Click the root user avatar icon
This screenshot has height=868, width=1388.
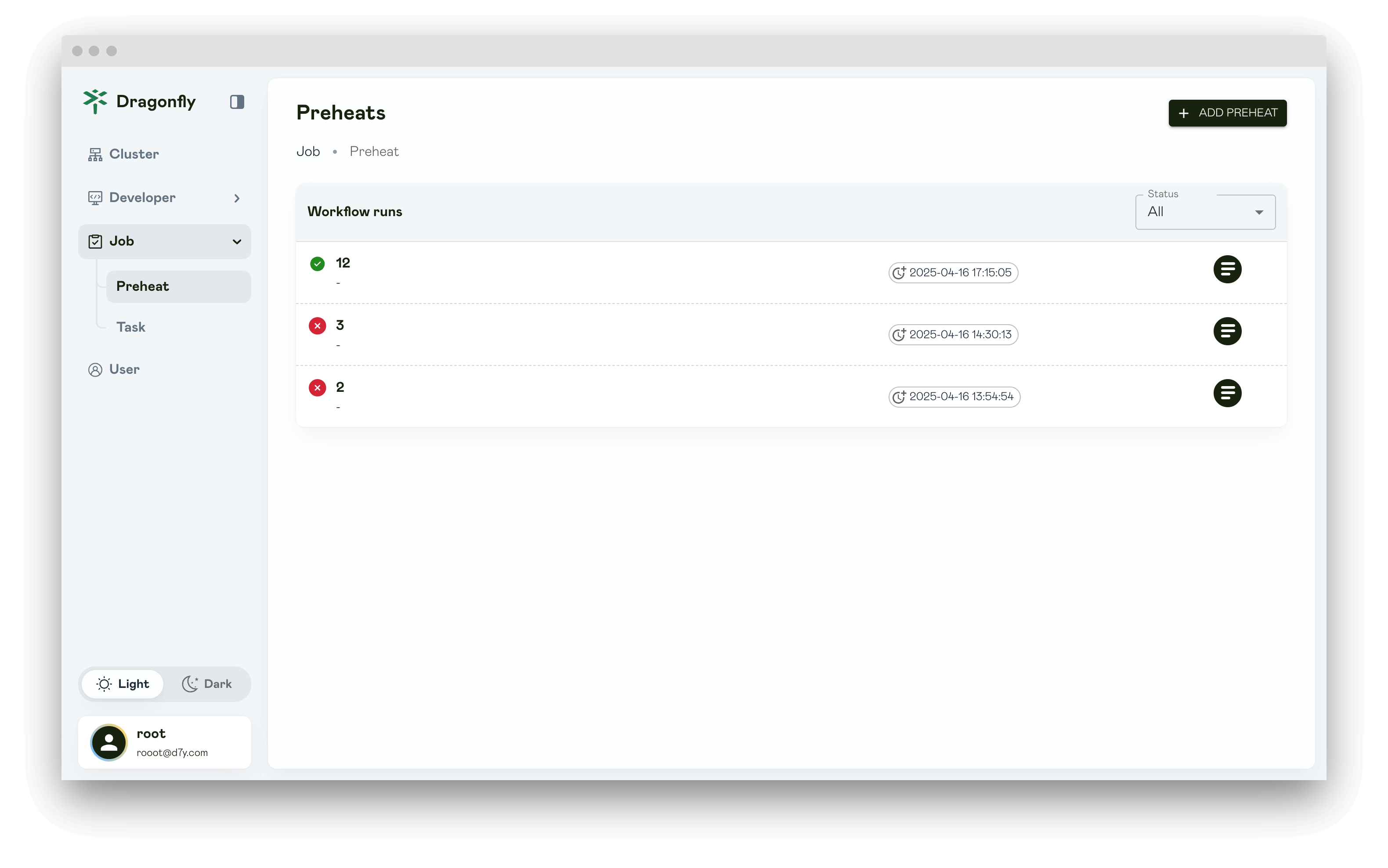(x=109, y=742)
